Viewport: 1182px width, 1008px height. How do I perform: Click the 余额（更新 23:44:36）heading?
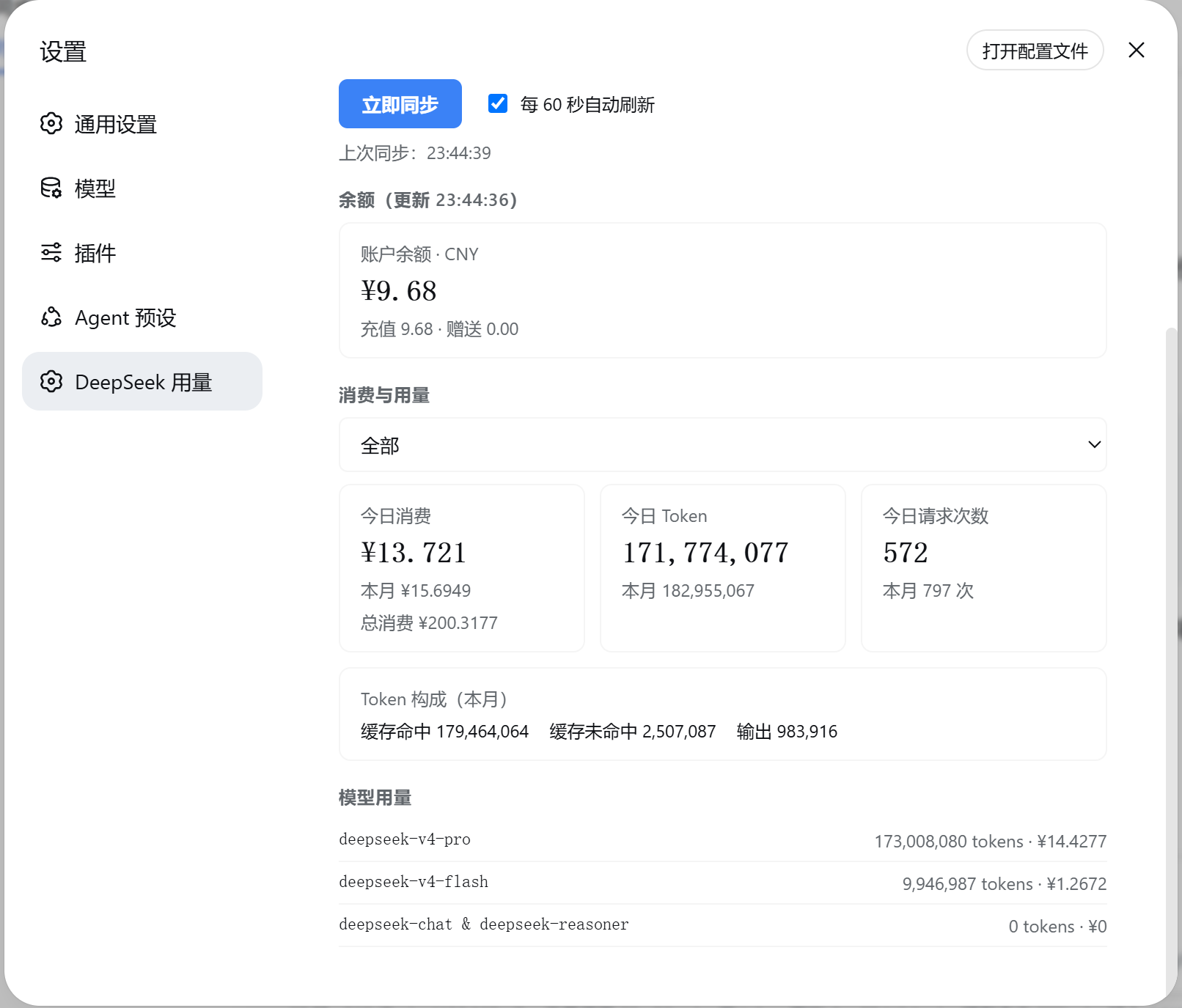(428, 200)
